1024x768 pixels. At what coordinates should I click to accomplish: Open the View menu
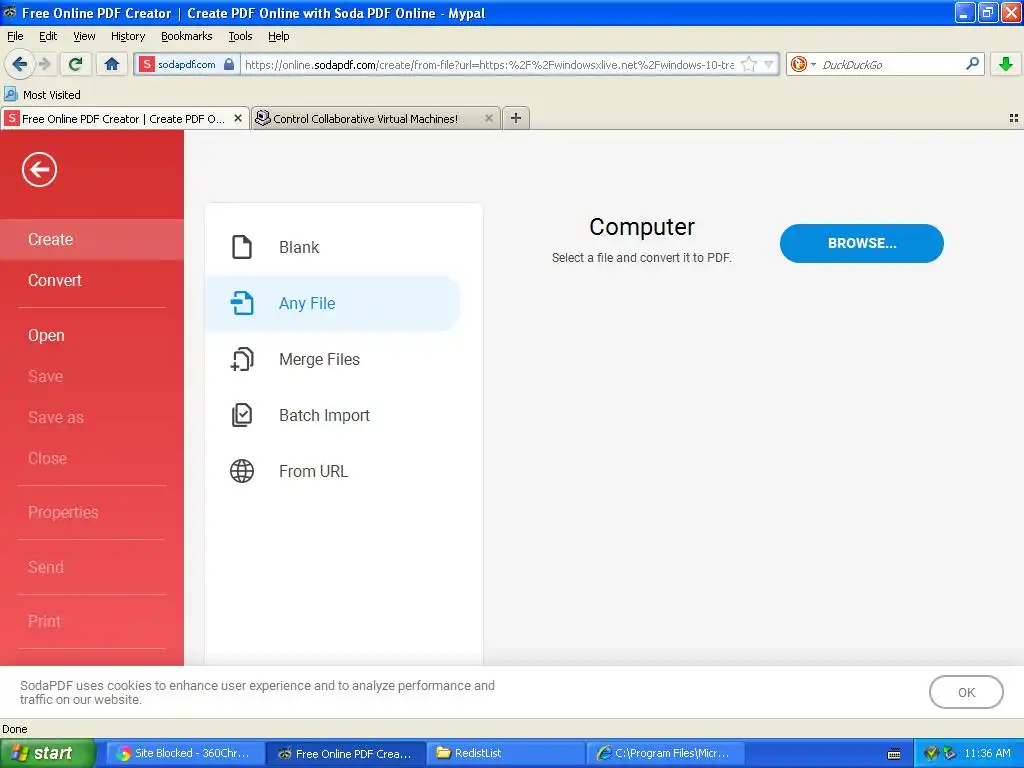coord(84,36)
